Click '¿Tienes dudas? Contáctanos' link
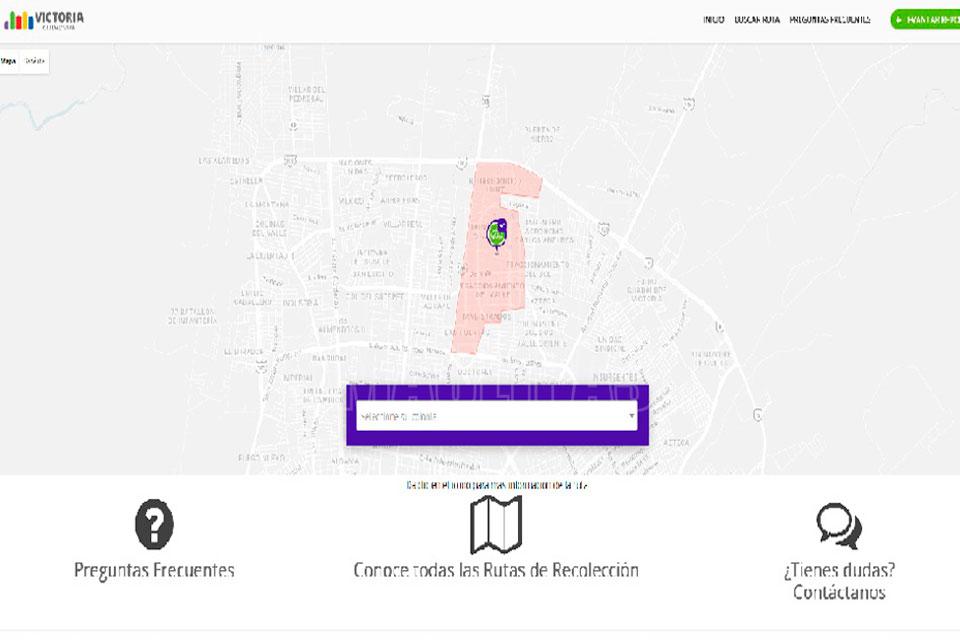 [x=839, y=581]
